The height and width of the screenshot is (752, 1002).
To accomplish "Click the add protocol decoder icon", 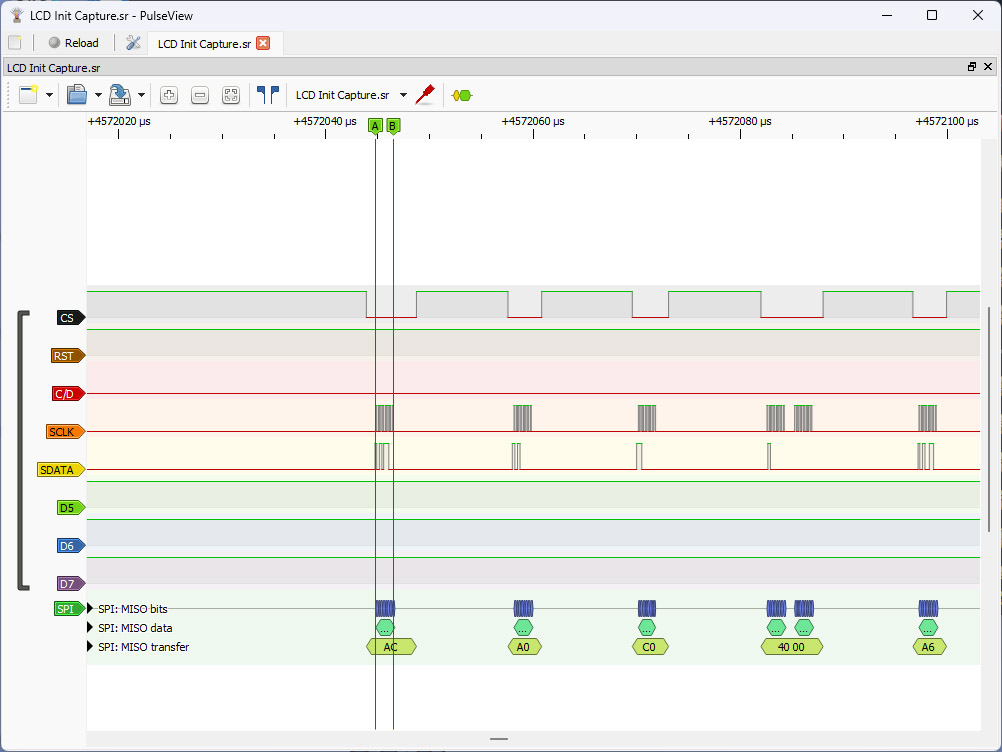I will coord(461,95).
